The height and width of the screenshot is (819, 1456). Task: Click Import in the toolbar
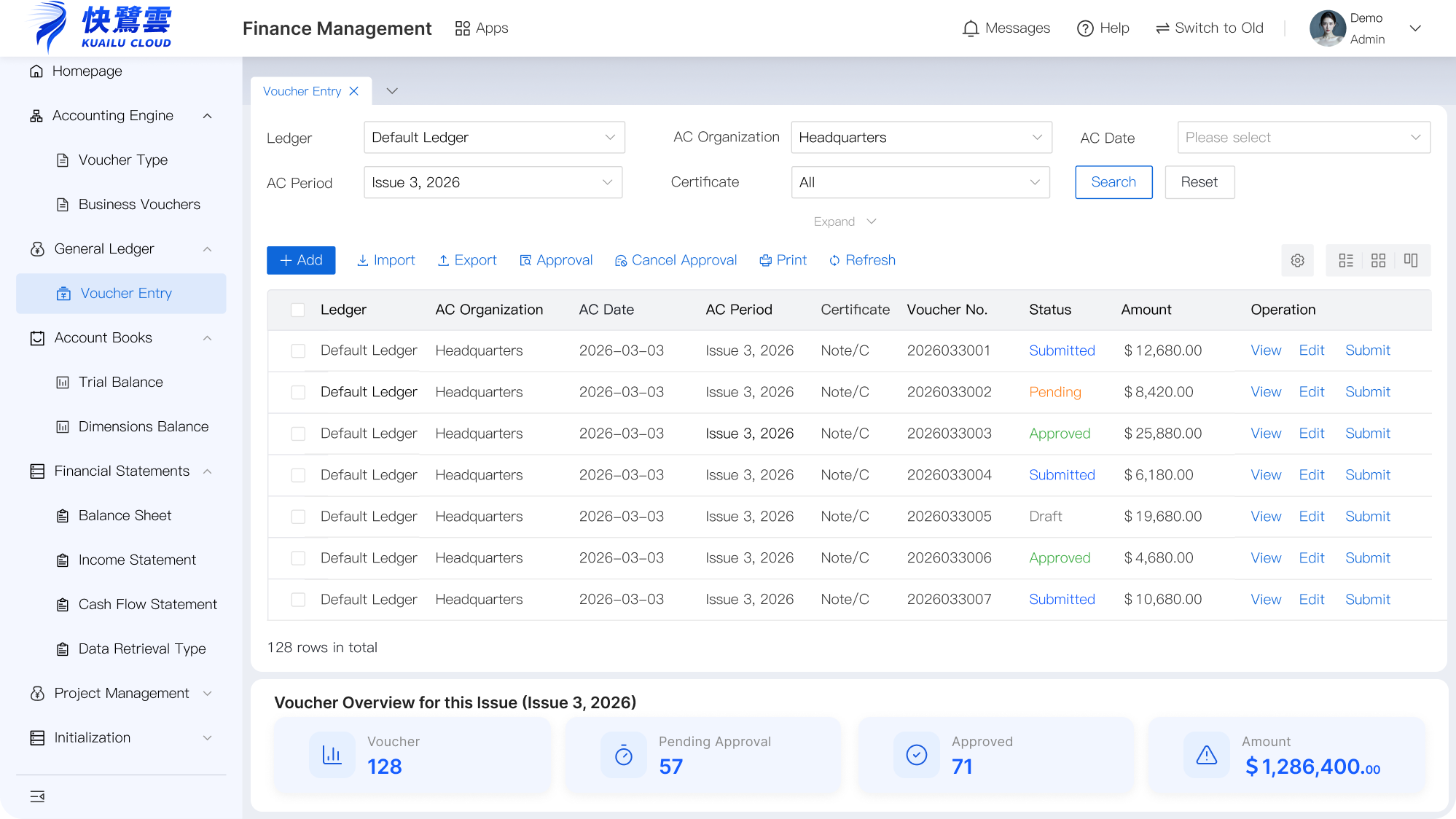(x=385, y=260)
